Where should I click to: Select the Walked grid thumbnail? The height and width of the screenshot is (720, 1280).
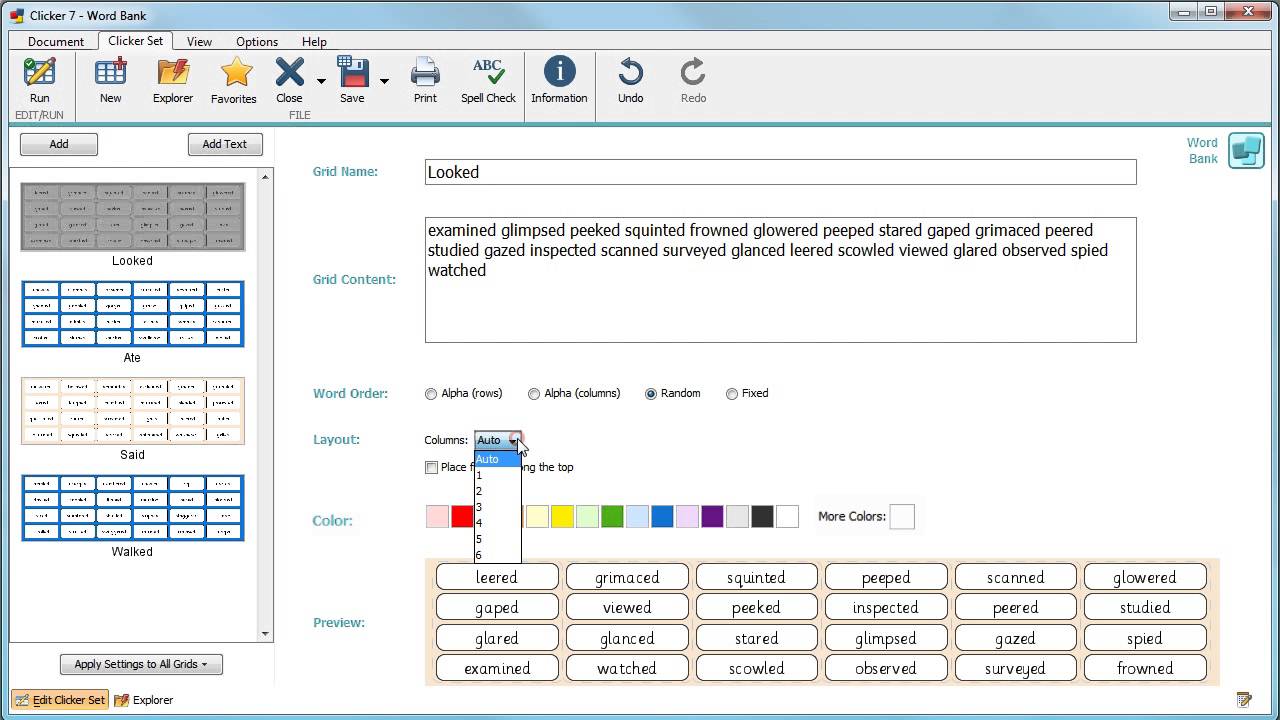[x=133, y=507]
